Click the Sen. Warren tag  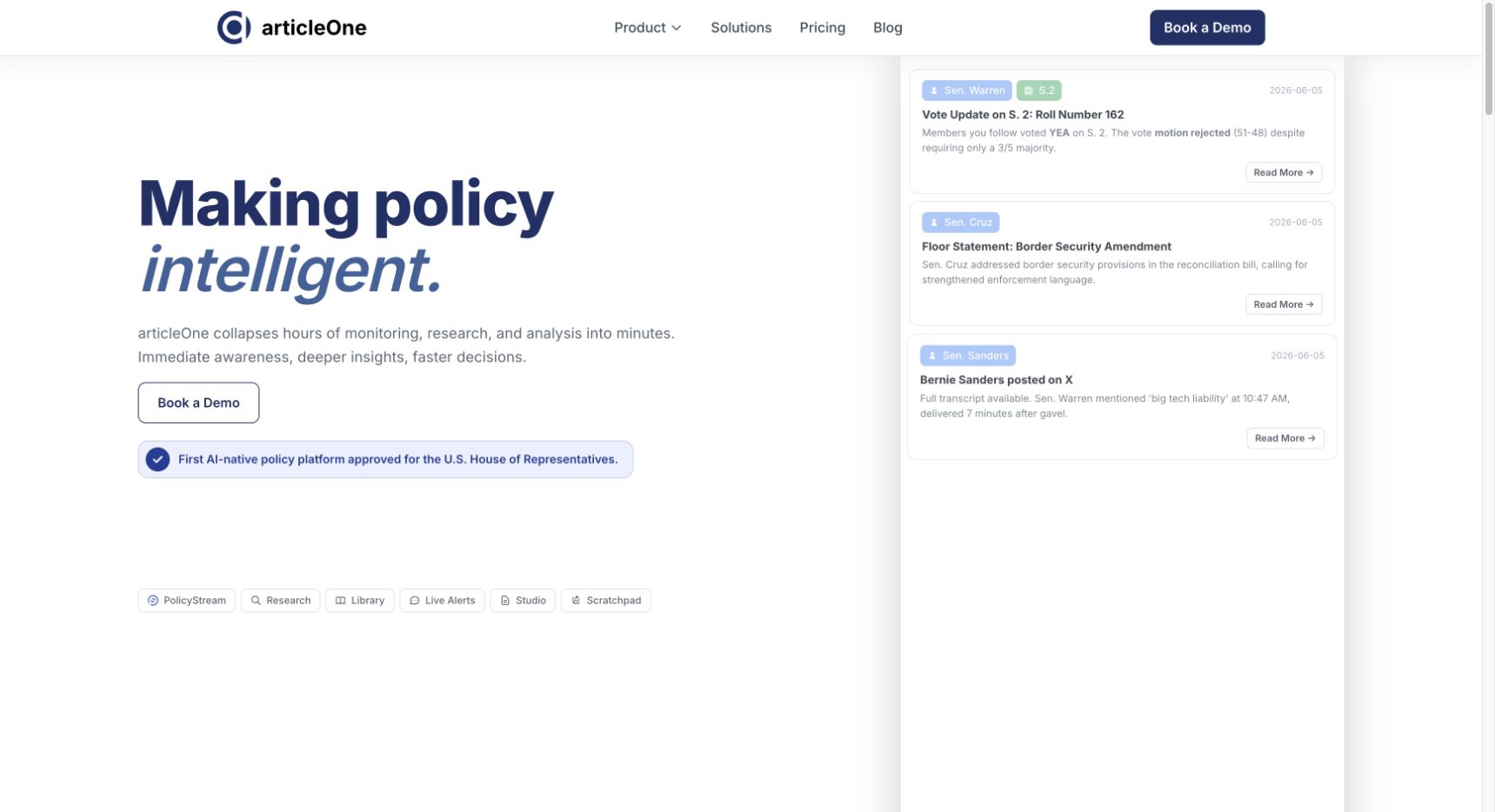pos(966,90)
